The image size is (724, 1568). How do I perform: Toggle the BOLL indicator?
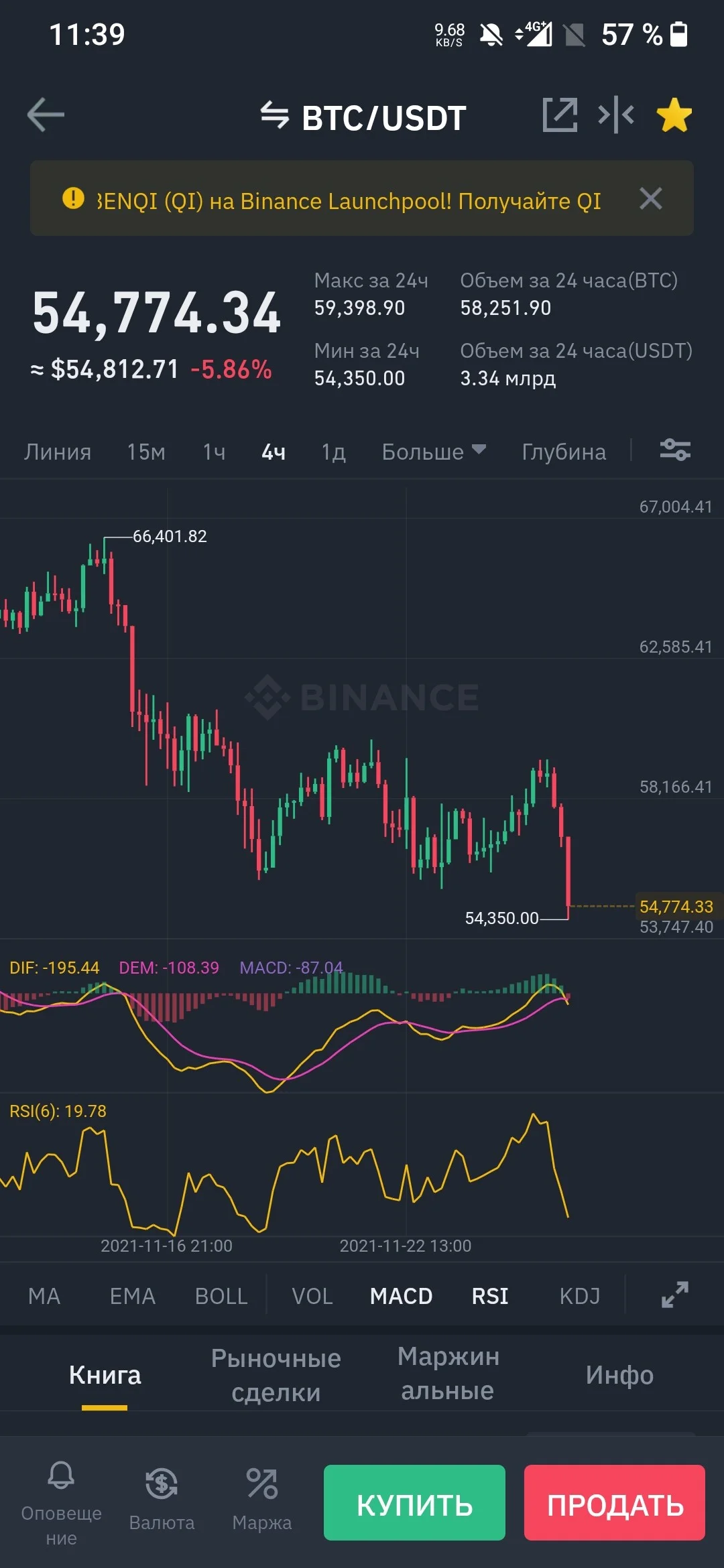pyautogui.click(x=221, y=1296)
